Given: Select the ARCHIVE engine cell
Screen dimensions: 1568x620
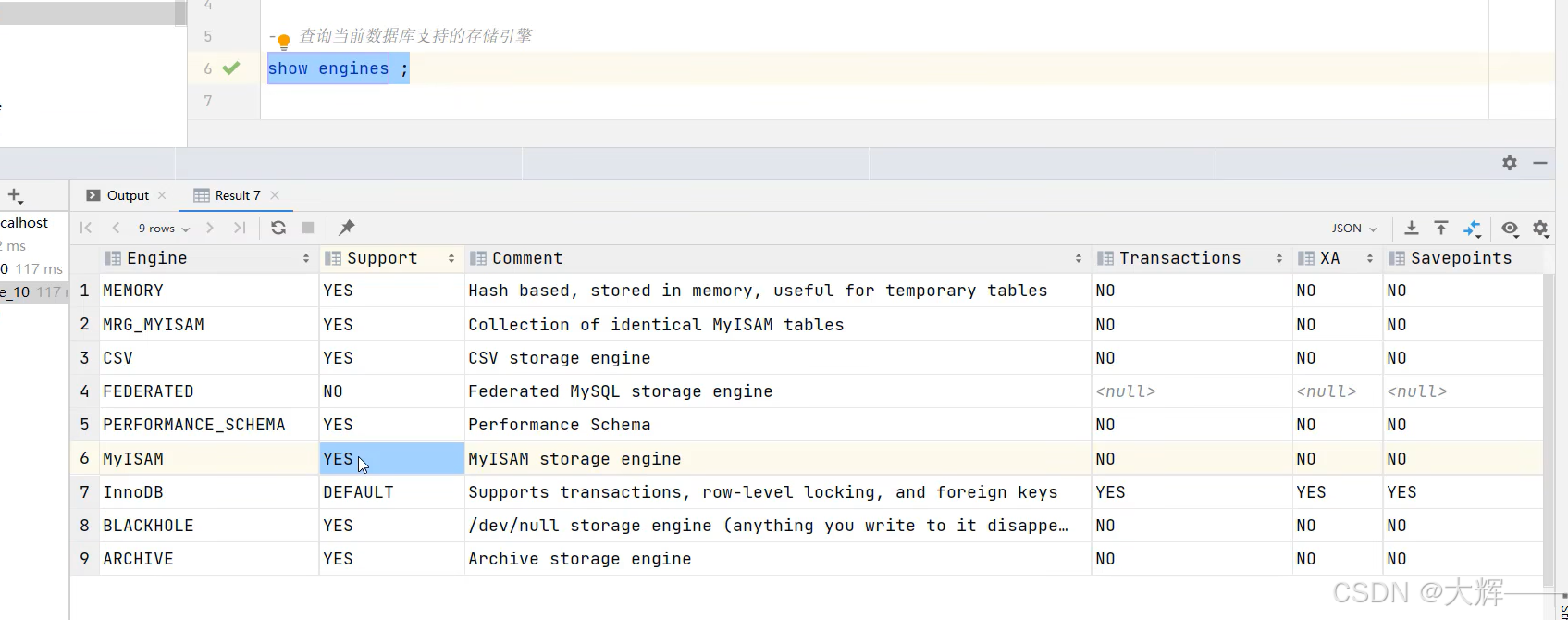Looking at the screenshot, I should 209,559.
